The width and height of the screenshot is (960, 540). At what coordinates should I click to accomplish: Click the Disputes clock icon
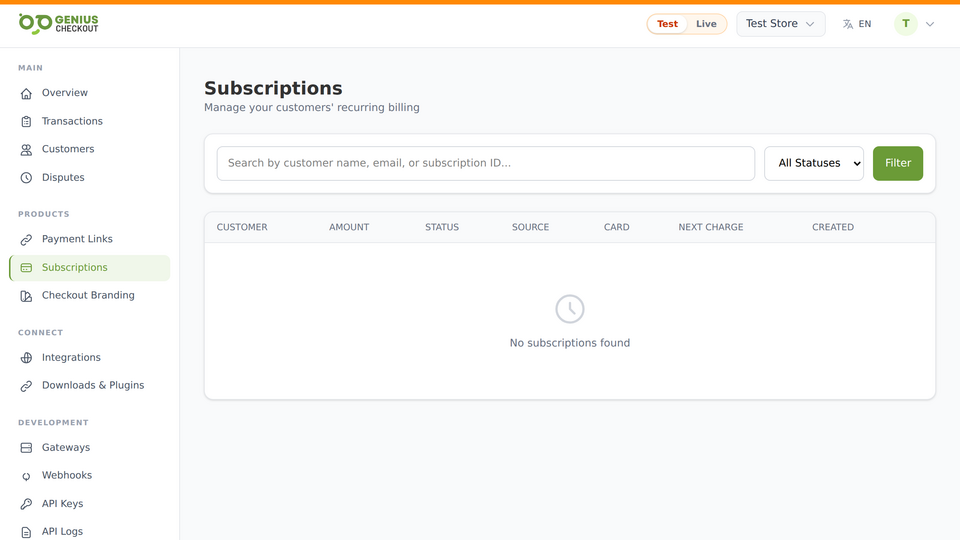pos(26,178)
